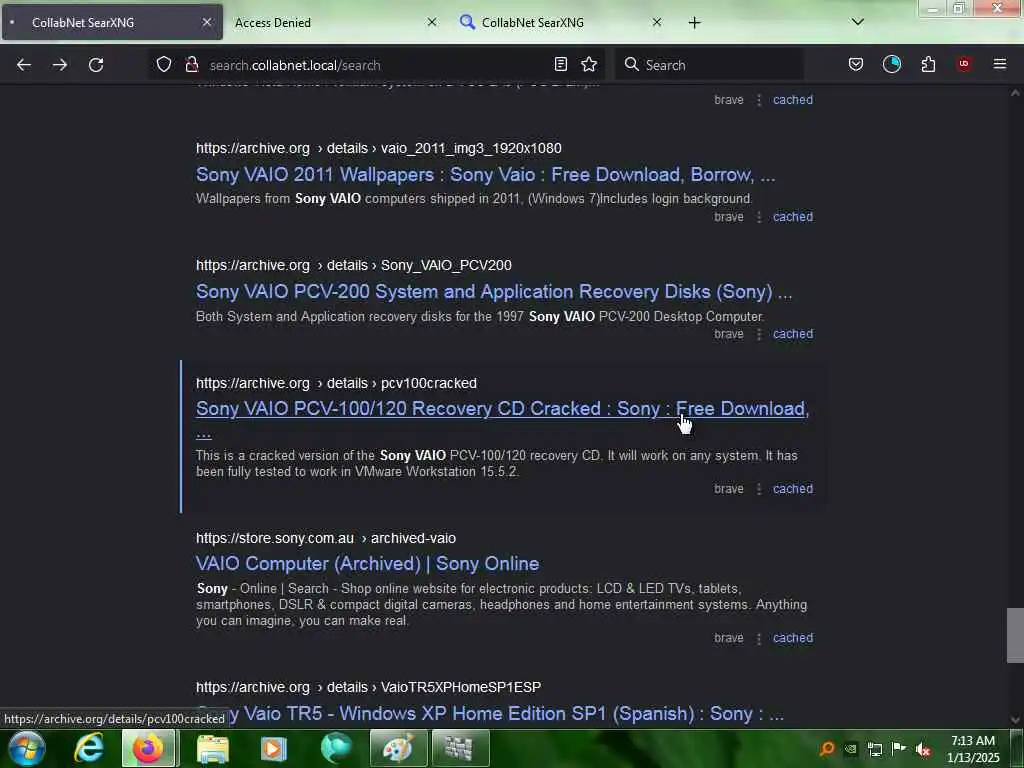Reload the current page
This screenshot has width=1024, height=768.
tap(96, 65)
